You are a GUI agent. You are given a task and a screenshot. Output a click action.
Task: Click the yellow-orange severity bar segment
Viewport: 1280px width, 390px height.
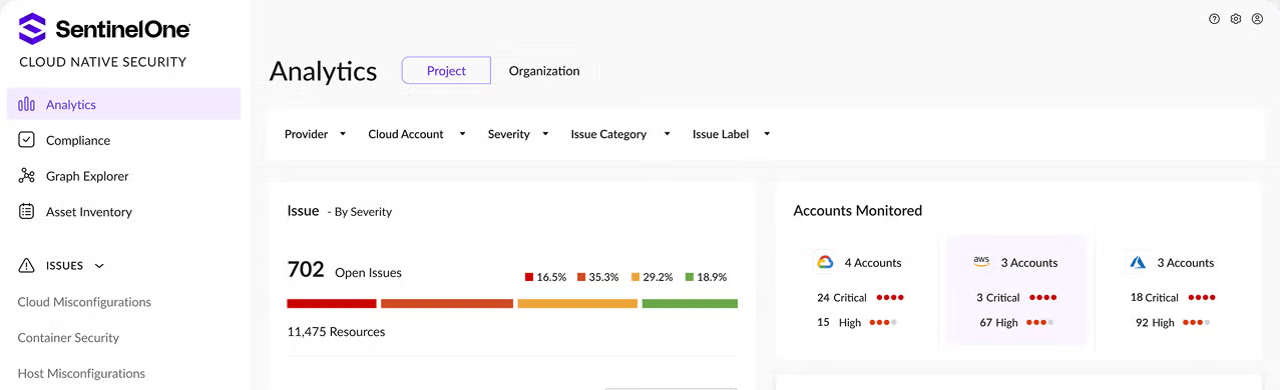[577, 303]
